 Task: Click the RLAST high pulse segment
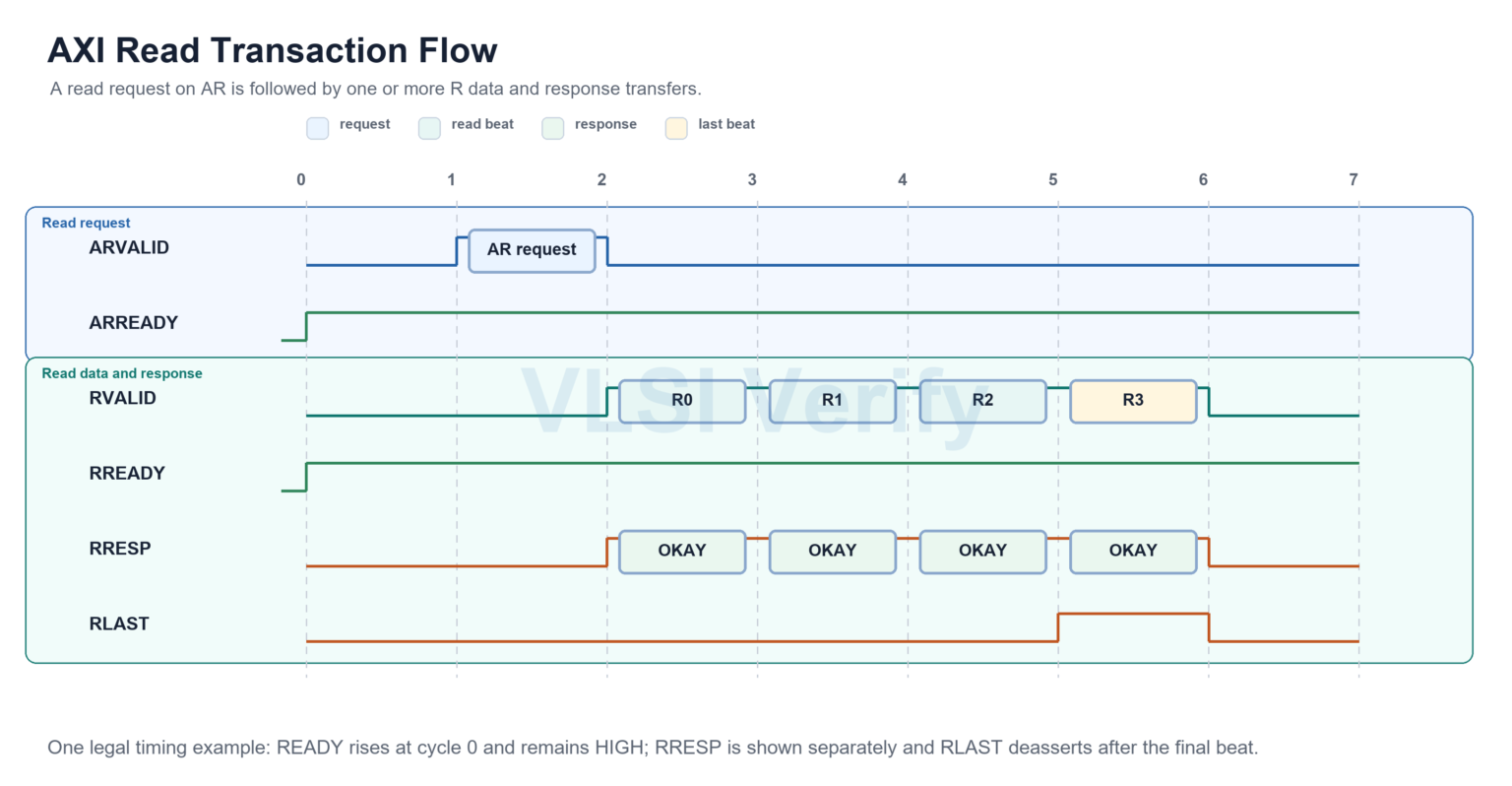1133,615
